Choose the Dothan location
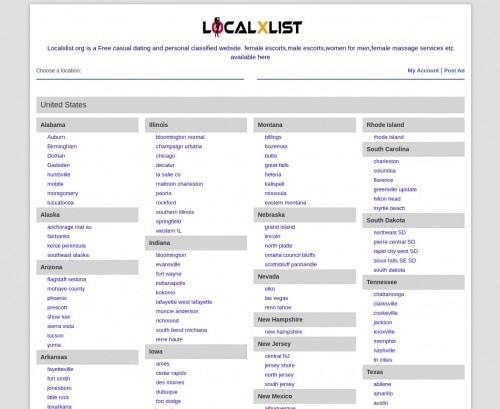This screenshot has width=500, height=409. [56, 156]
